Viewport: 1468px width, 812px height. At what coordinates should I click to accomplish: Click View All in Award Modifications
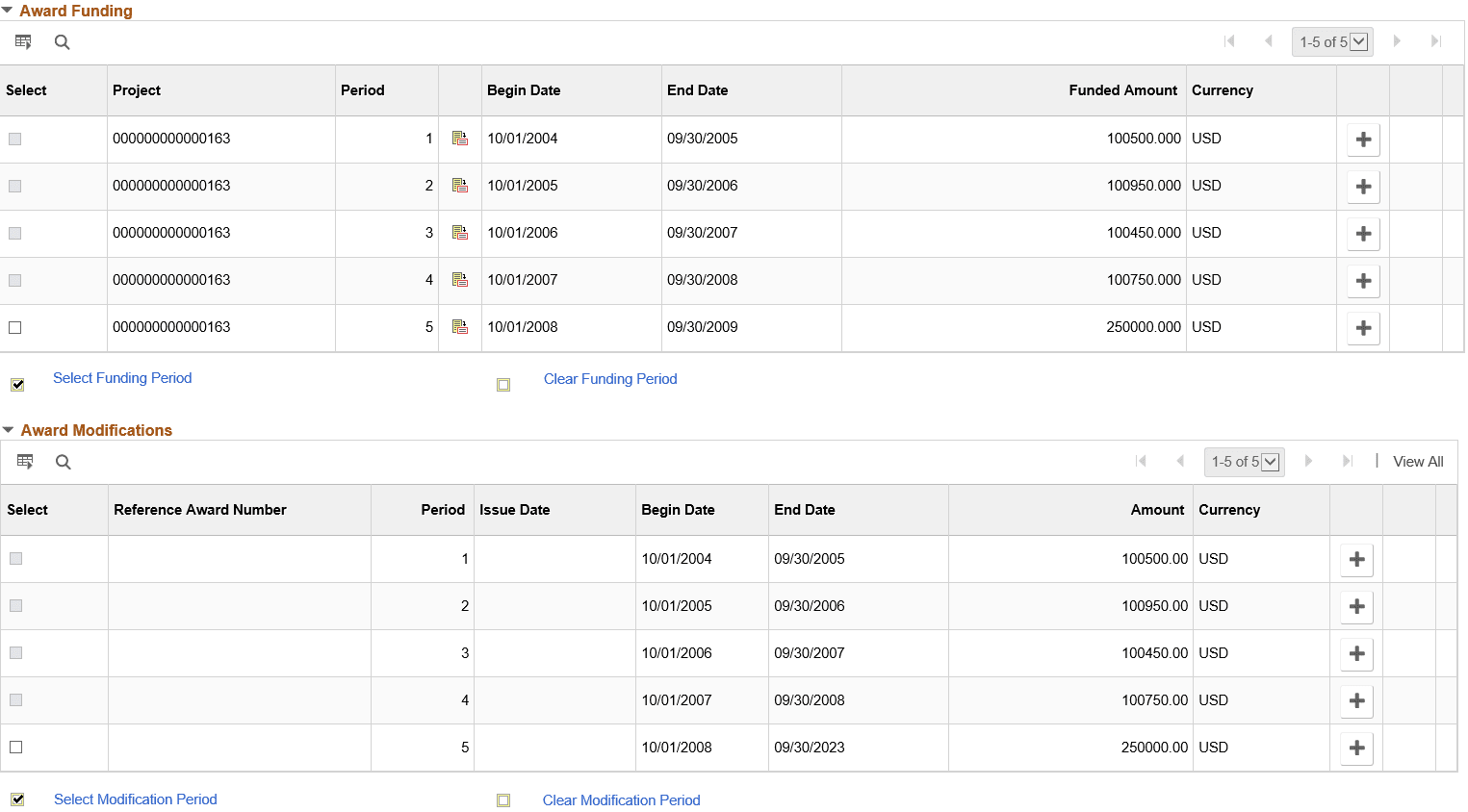click(x=1418, y=462)
